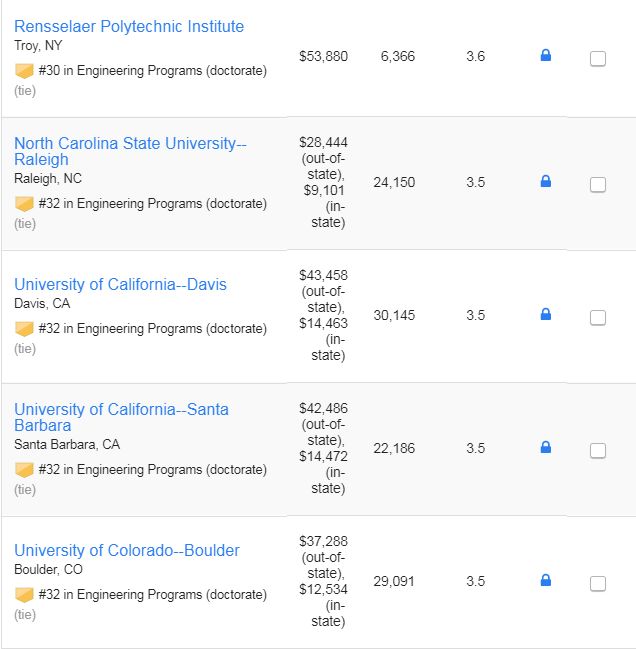The image size is (636, 649).
Task: Click lock icon in UC Davis row
Action: pyautogui.click(x=546, y=314)
